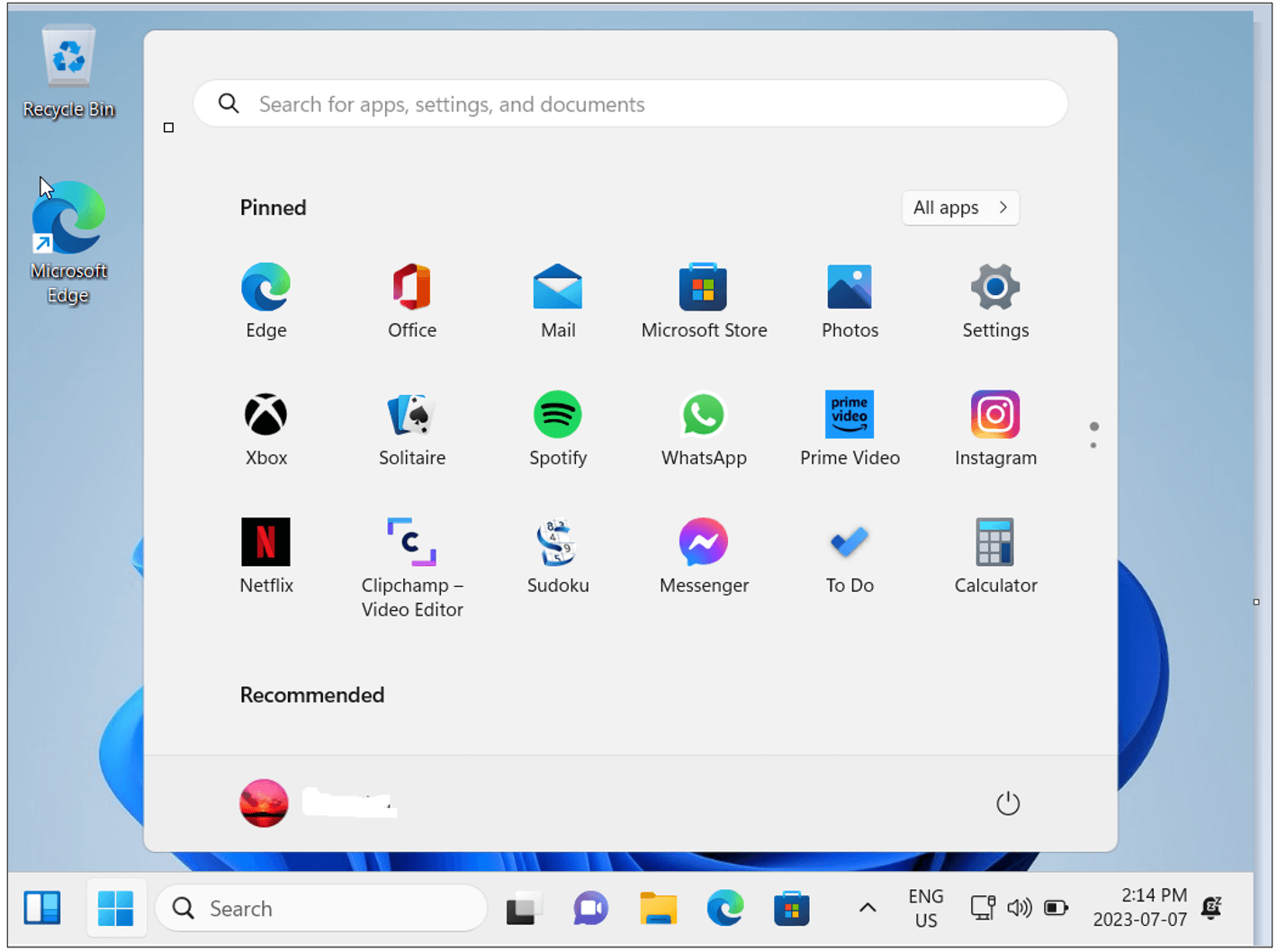The width and height of the screenshot is (1277, 952).
Task: Open the Widgets button on taskbar
Action: [42, 909]
